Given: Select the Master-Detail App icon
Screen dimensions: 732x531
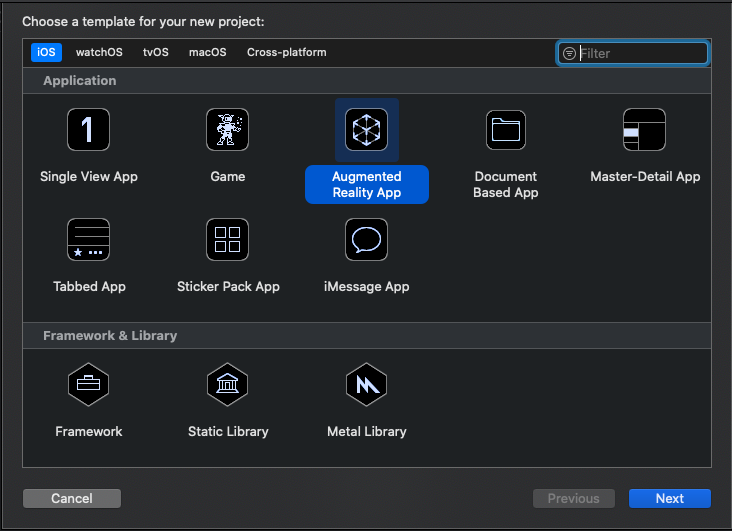Looking at the screenshot, I should pos(644,129).
